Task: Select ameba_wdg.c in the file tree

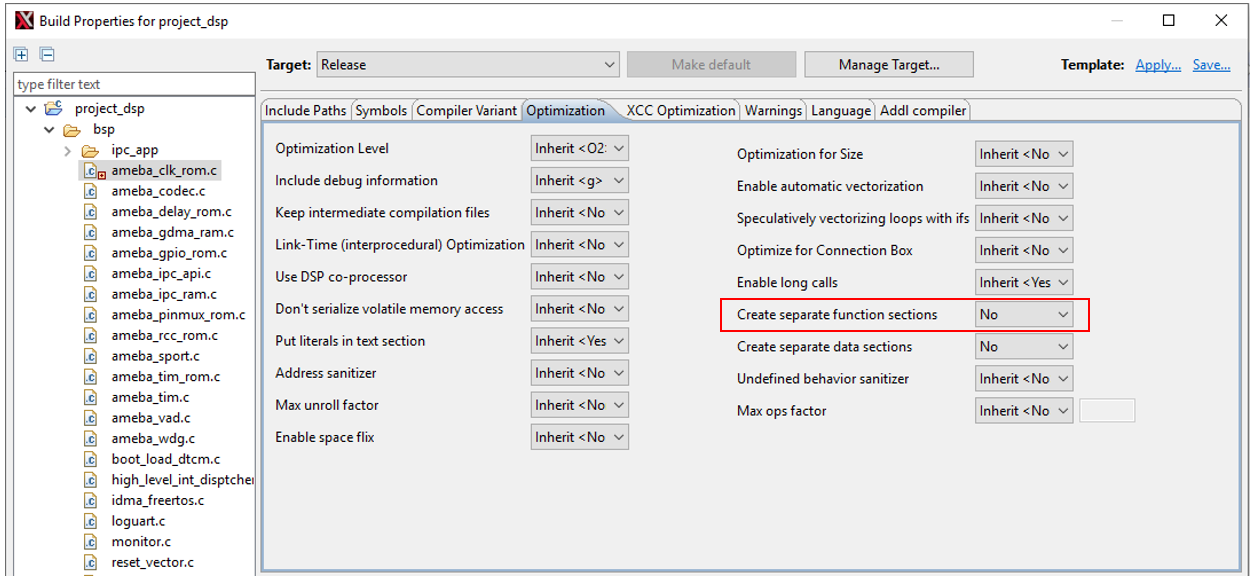Action: coord(153,438)
